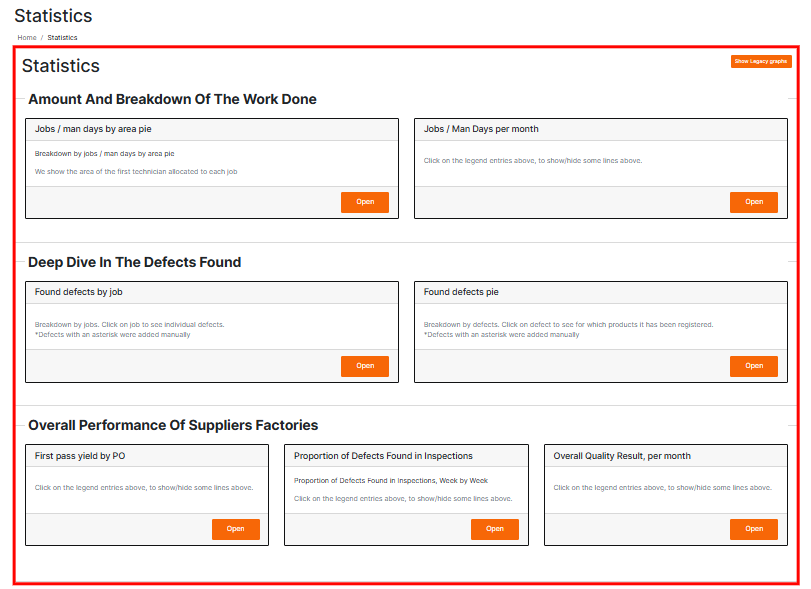Click 'Deep Dive In The Defects Found' heading
Image resolution: width=811 pixels, height=589 pixels.
[x=134, y=262]
